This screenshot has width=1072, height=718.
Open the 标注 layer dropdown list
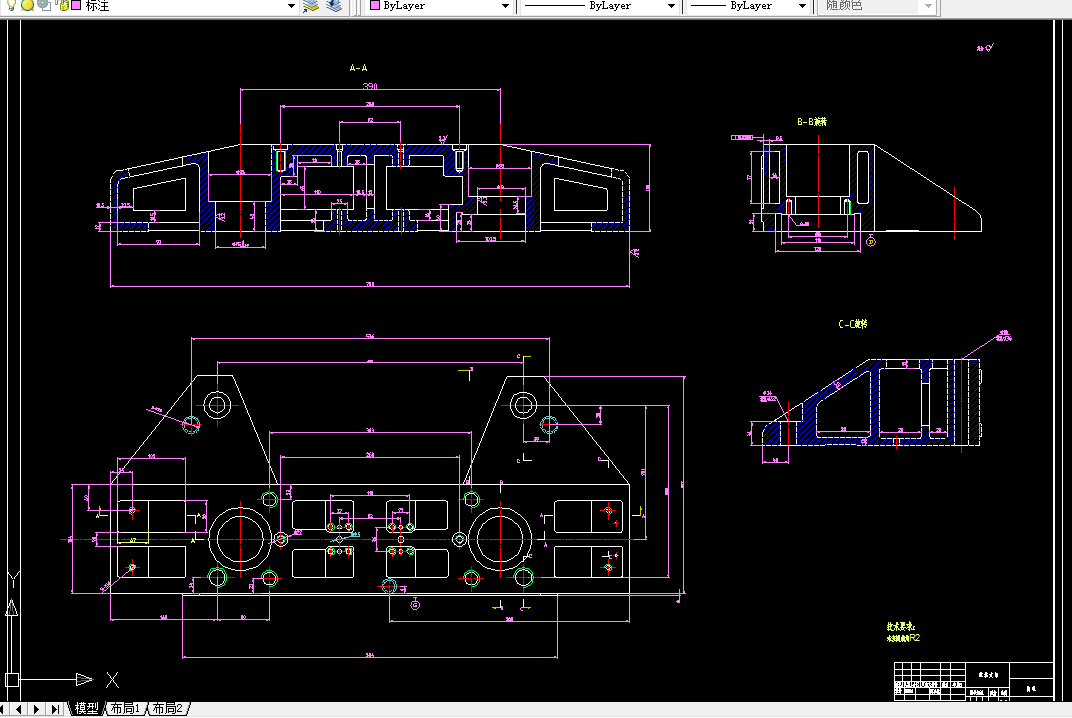tap(291, 6)
